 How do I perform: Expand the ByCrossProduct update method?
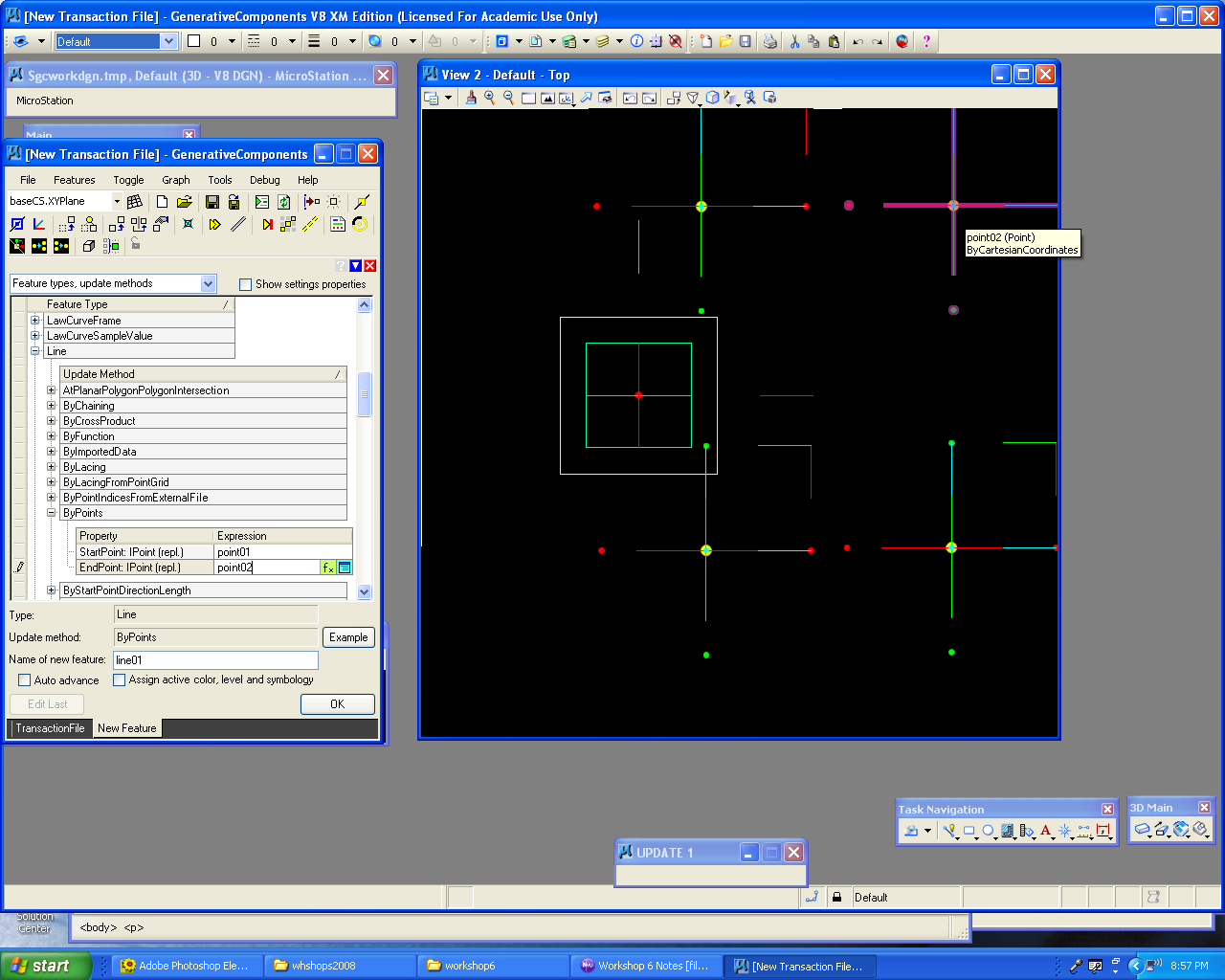coord(52,421)
